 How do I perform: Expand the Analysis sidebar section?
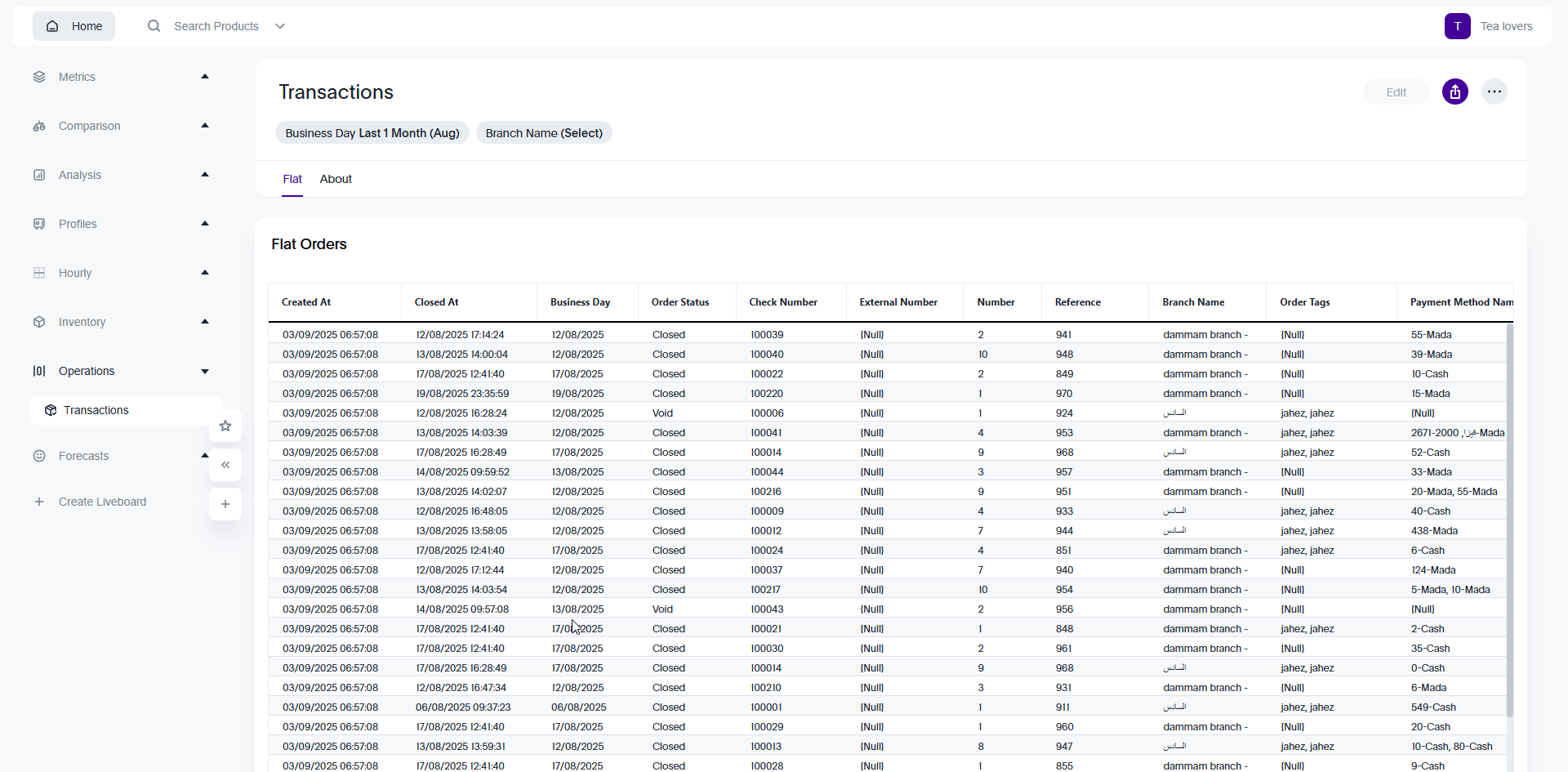click(205, 175)
